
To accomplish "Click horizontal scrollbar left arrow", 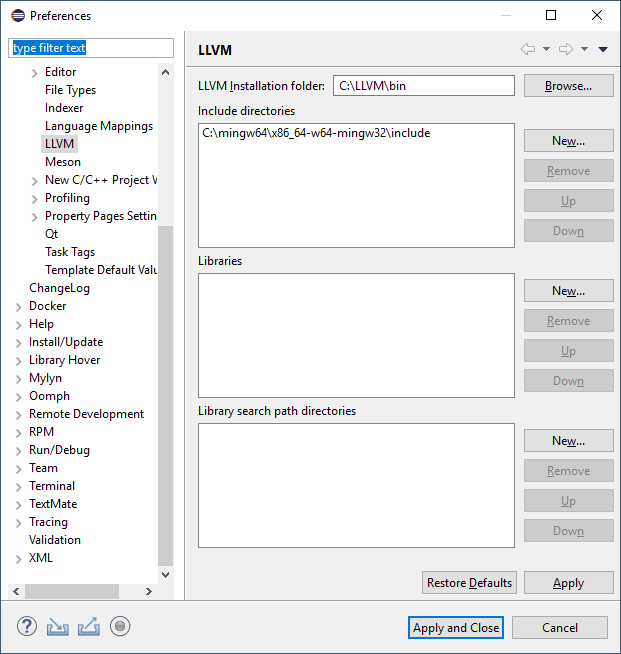I will [16, 591].
